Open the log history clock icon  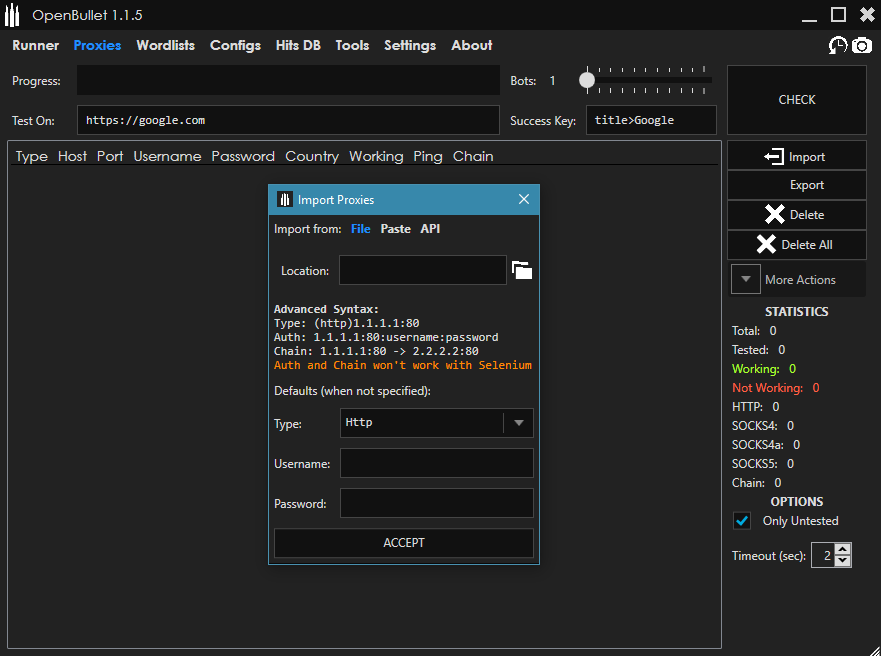tap(837, 45)
